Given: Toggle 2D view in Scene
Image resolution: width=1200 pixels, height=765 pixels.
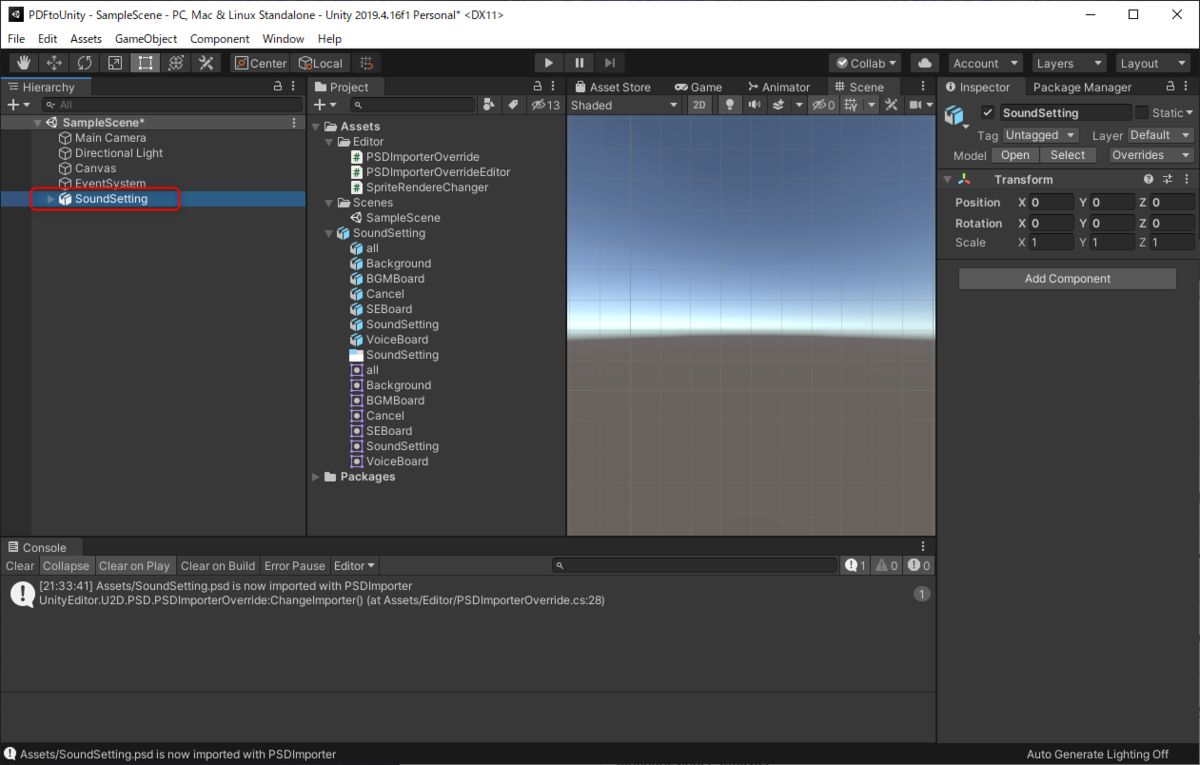Looking at the screenshot, I should point(700,105).
